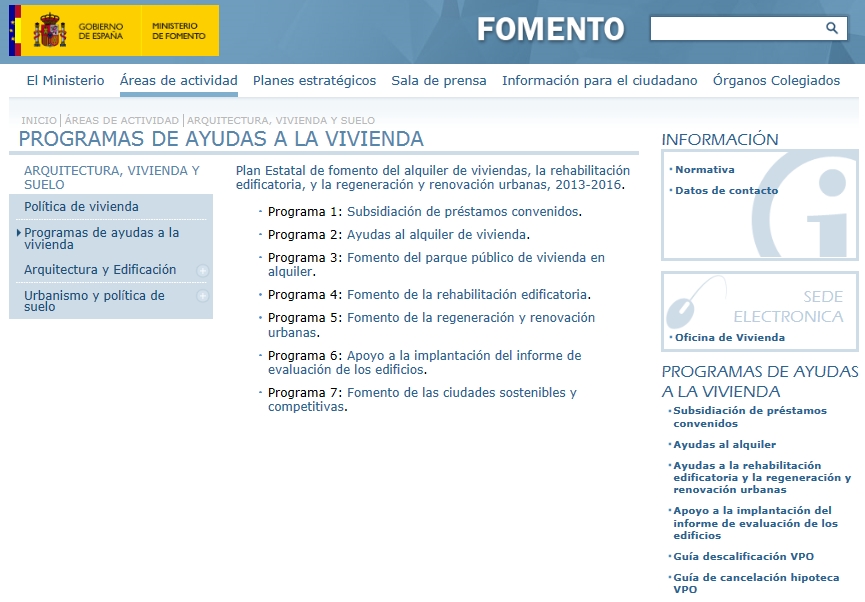Expand the Urbanismo y política de suelo submenu
865x602 pixels.
tap(202, 296)
